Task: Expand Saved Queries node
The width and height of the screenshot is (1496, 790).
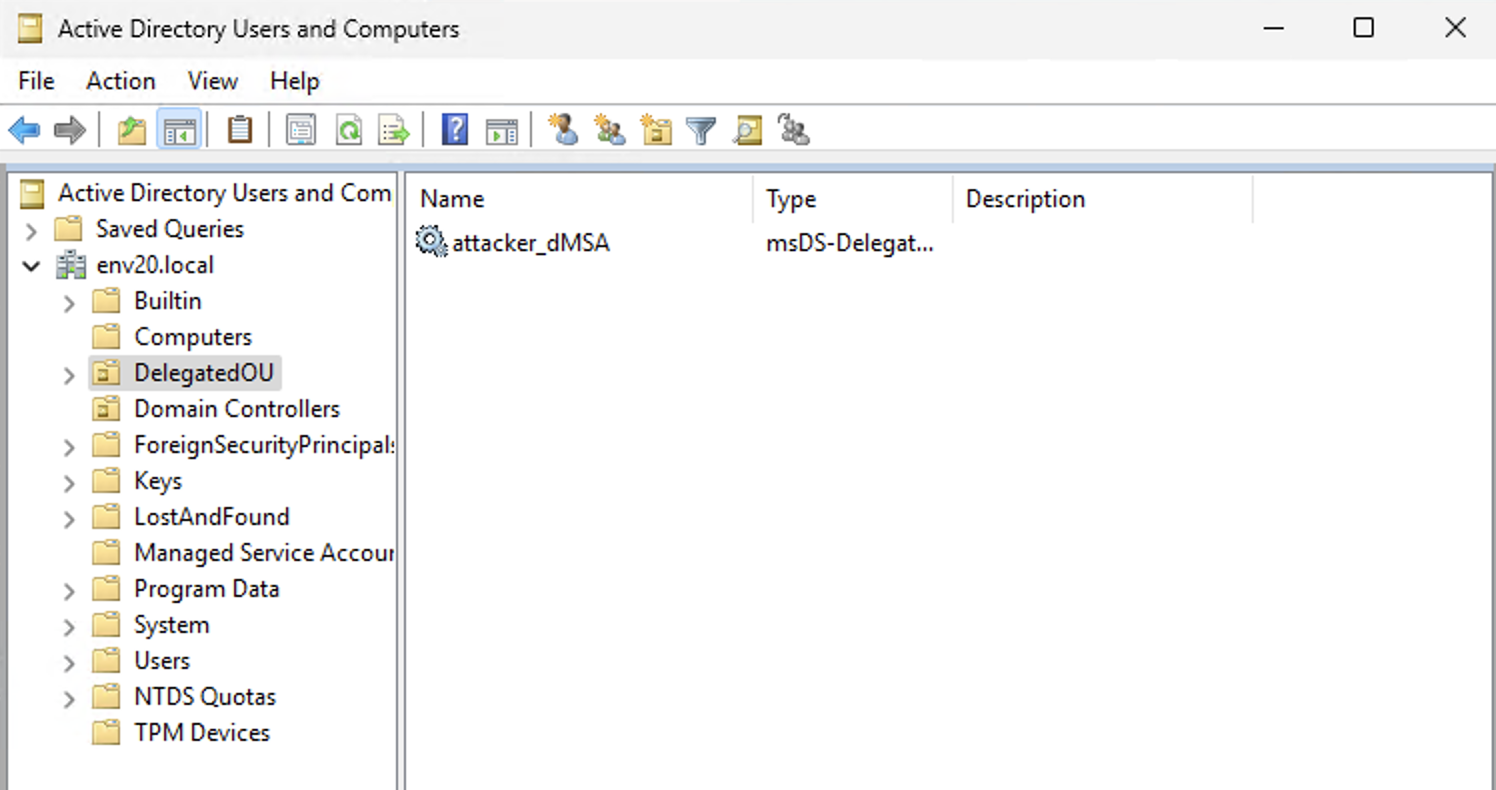Action: click(x=31, y=231)
